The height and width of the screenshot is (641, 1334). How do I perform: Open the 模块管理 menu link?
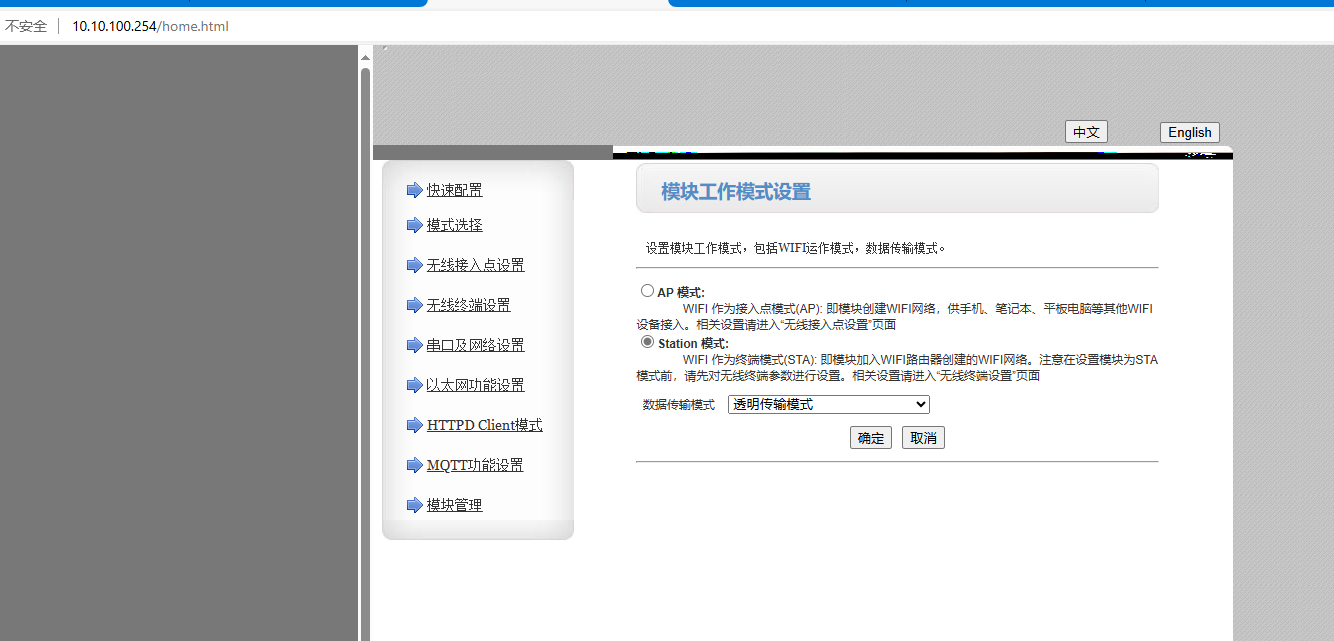point(454,505)
